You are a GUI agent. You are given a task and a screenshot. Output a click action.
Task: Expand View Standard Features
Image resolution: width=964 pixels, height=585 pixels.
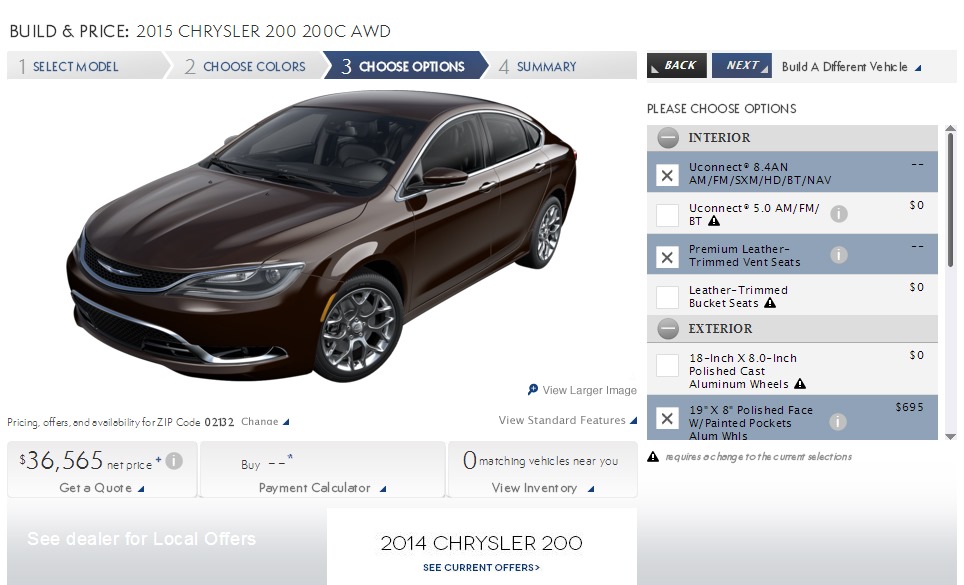tap(567, 420)
